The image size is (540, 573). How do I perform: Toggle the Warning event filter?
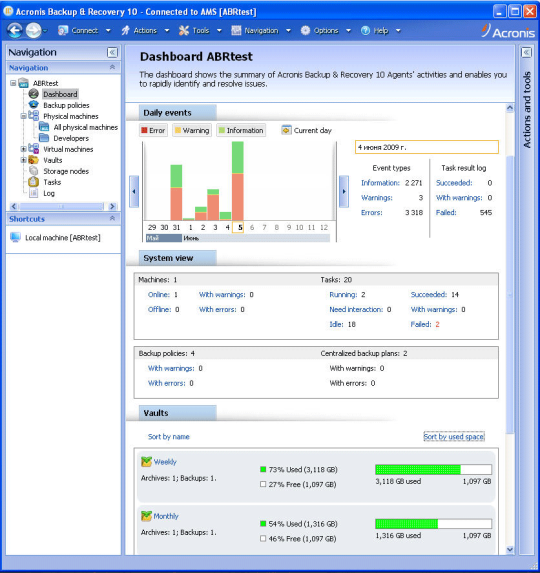(x=192, y=130)
